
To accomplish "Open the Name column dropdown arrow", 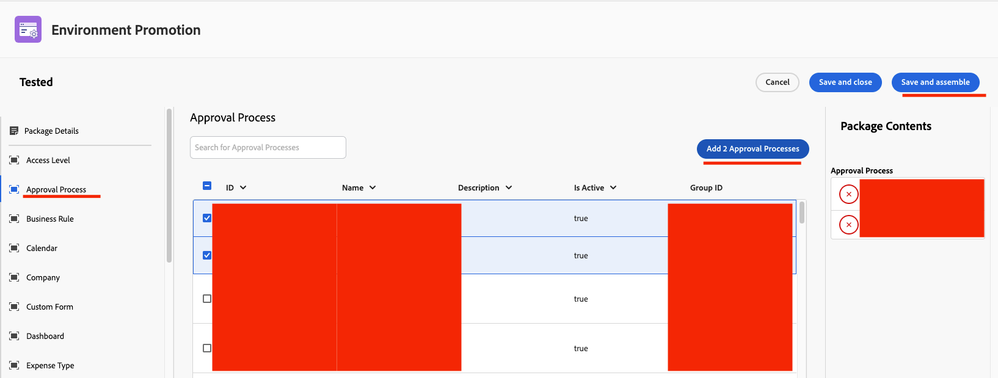I will click(372, 188).
